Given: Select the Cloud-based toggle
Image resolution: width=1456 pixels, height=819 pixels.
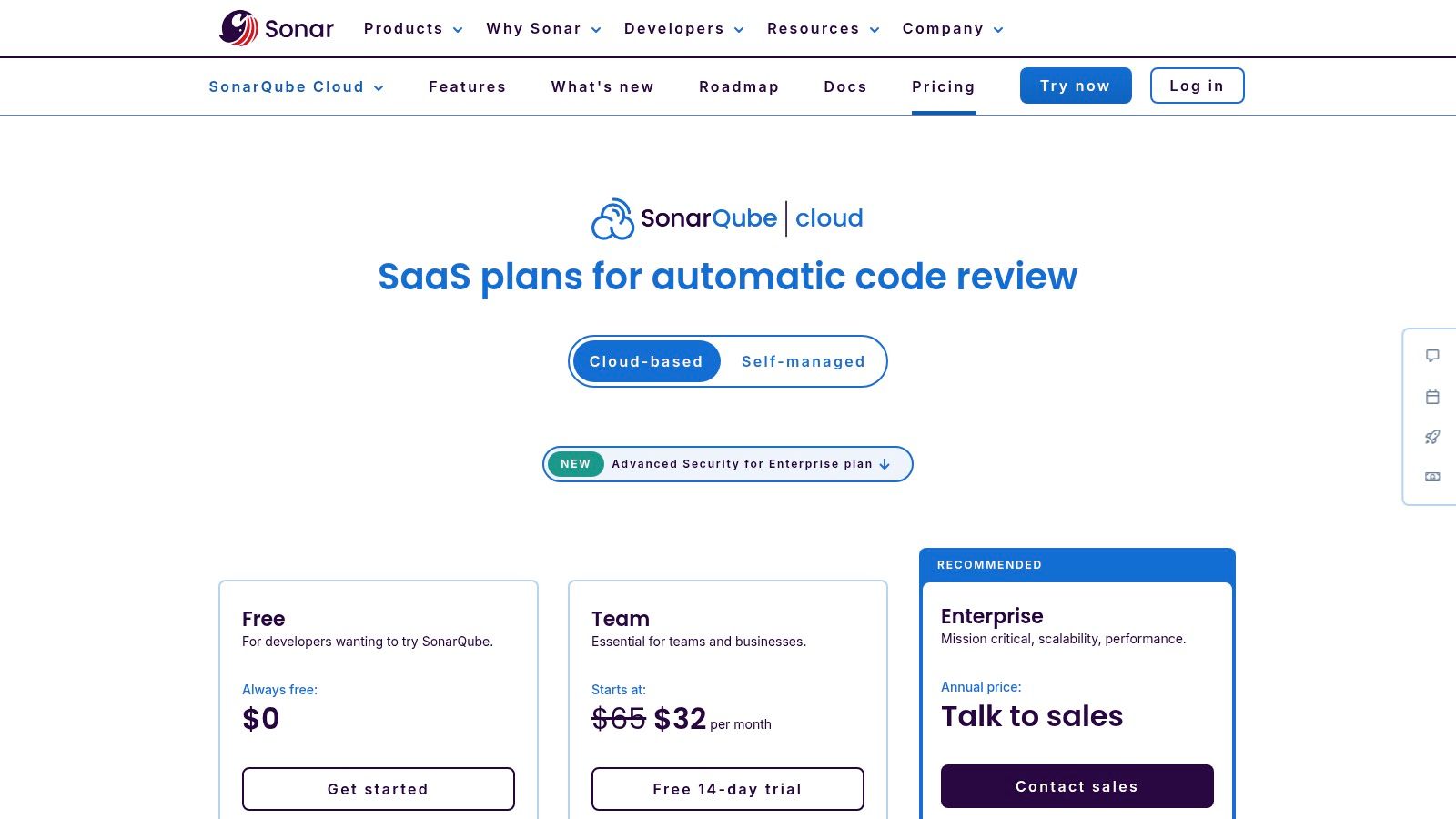Looking at the screenshot, I should pyautogui.click(x=646, y=361).
